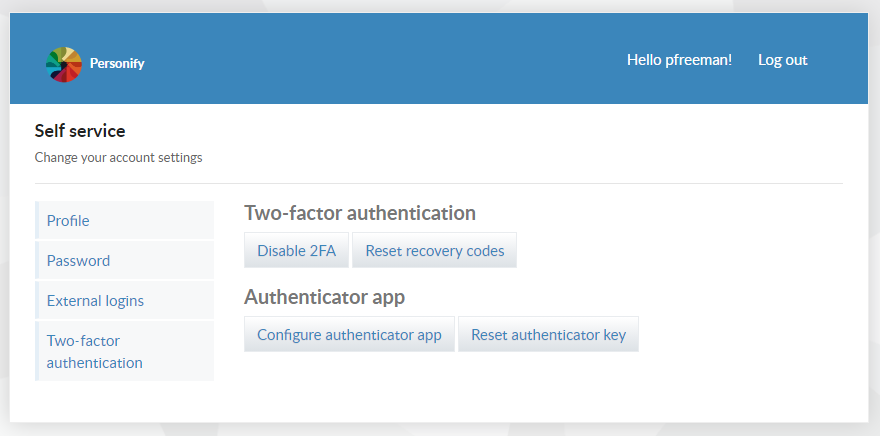The height and width of the screenshot is (436, 880).
Task: Click the Personify brand name text
Action: 117,63
